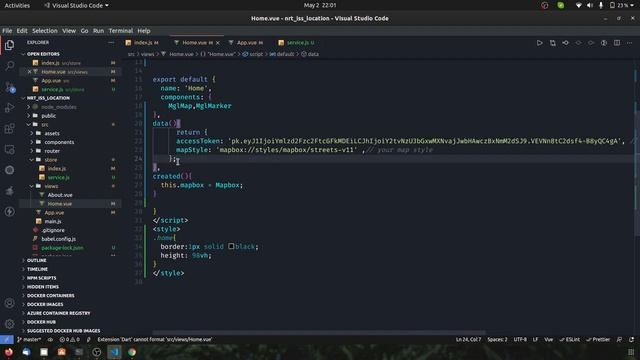Open the File menu

click(7, 31)
